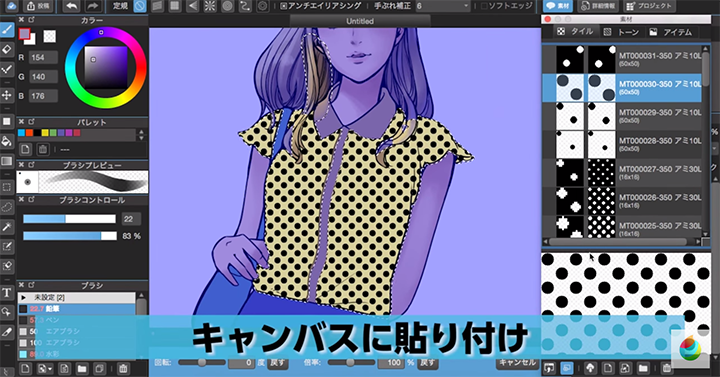Select the Text tool
Image resolution: width=720 pixels, height=377 pixels.
tap(7, 293)
